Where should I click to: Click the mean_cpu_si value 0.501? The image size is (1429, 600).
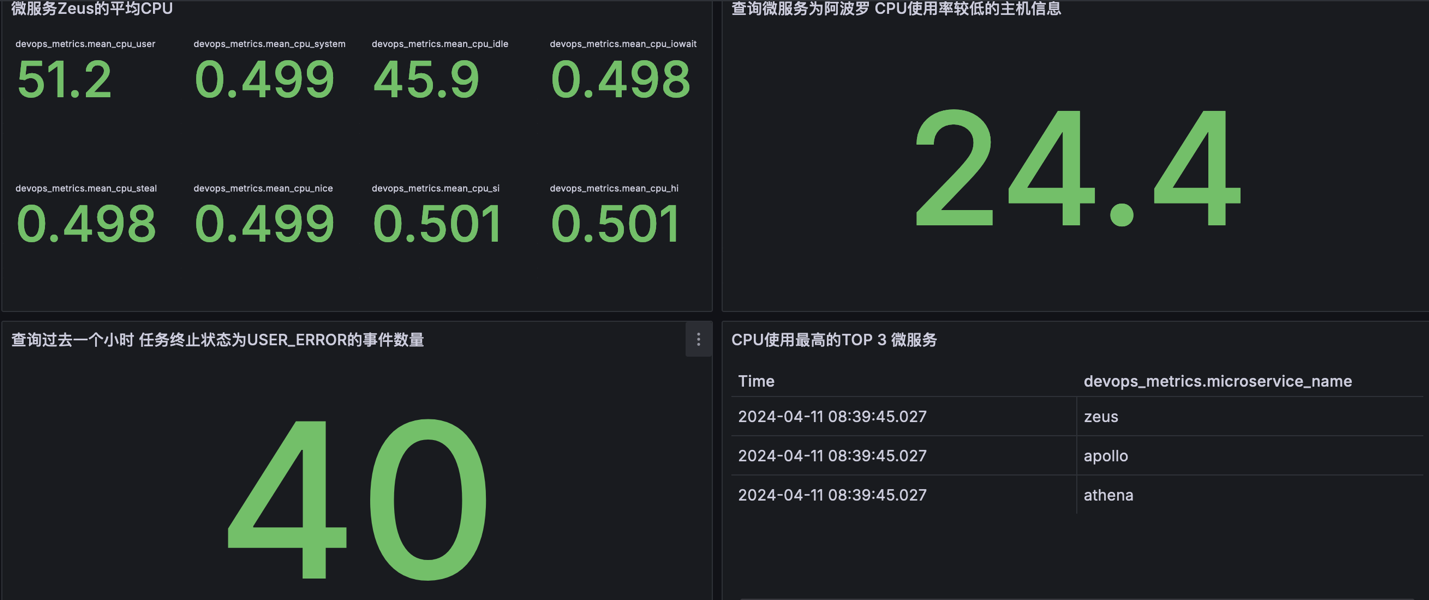(x=437, y=224)
